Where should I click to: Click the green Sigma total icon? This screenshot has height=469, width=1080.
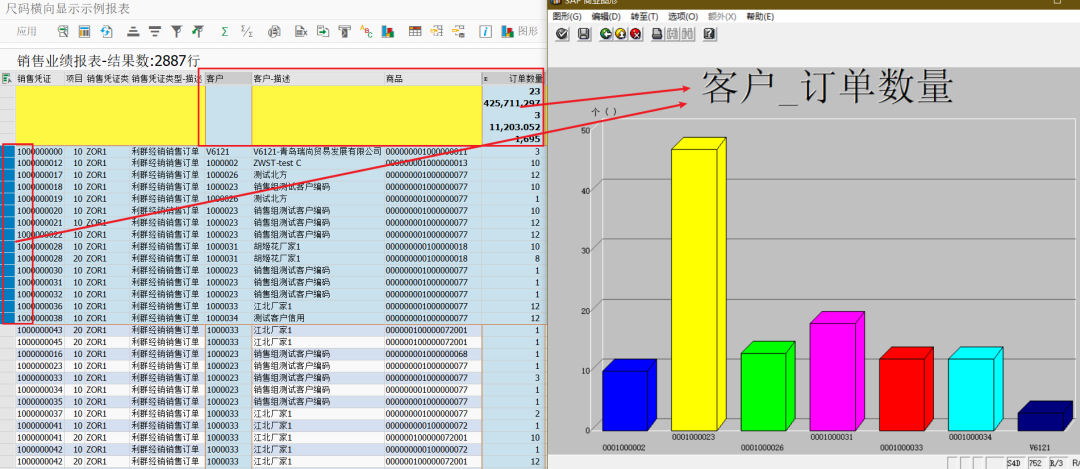pyautogui.click(x=225, y=31)
